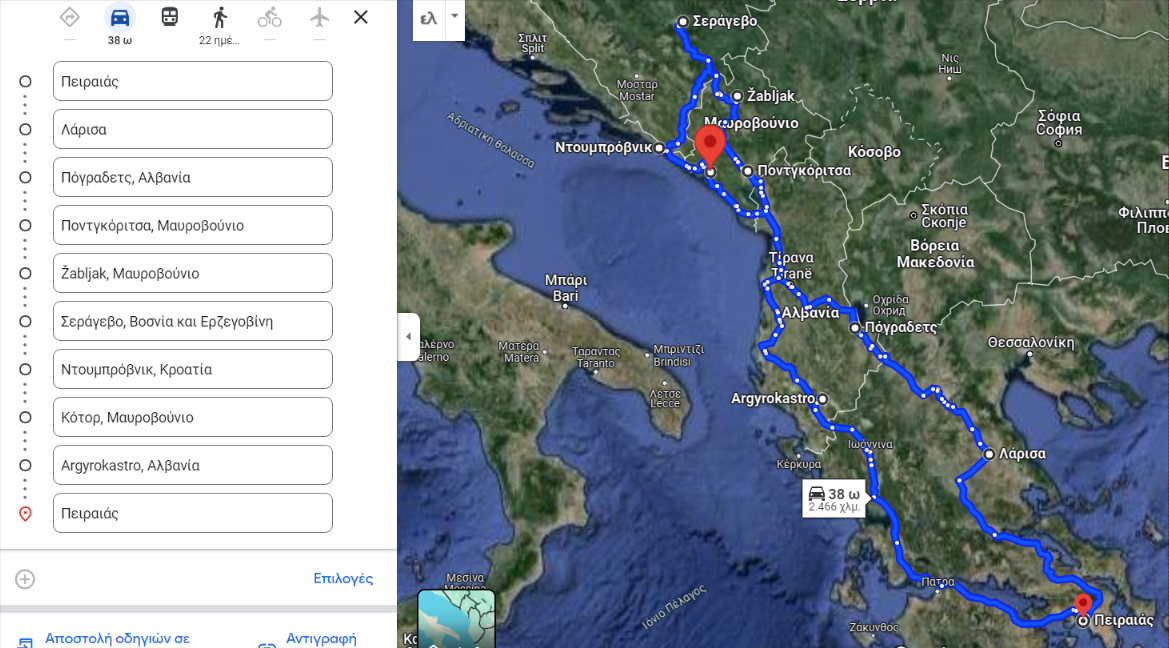Click the ελ language button on map
Screen dimensions: 1169x648
coord(429,19)
